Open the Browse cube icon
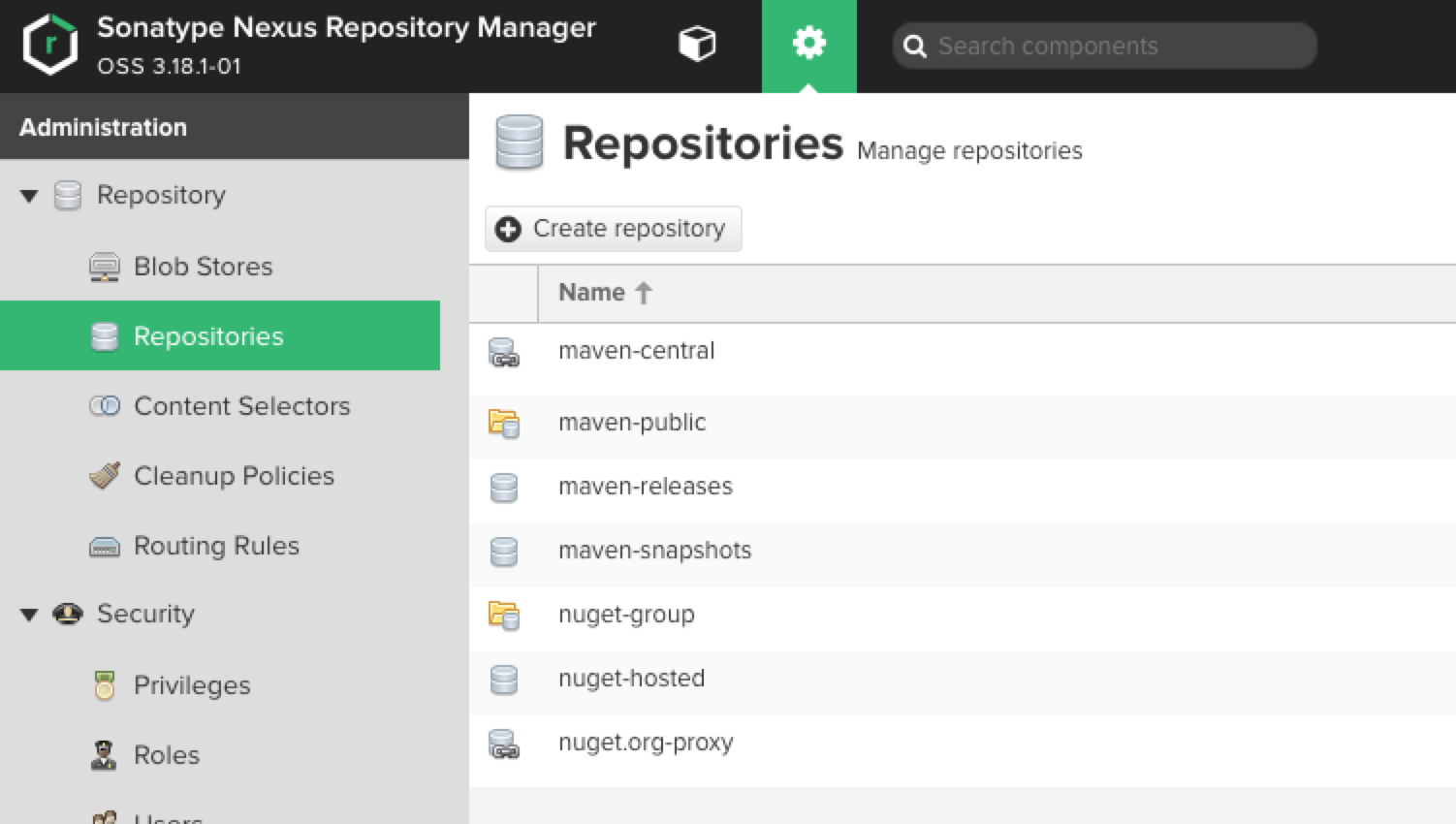Image resolution: width=1456 pixels, height=824 pixels. (x=697, y=44)
